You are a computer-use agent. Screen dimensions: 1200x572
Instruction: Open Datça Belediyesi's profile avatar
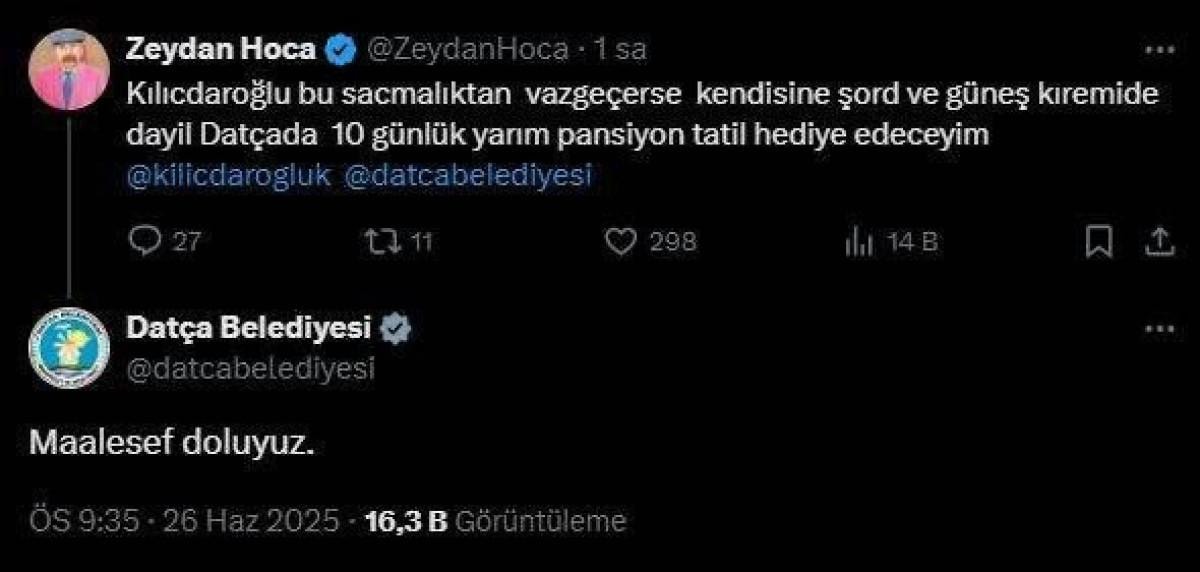[x=68, y=347]
